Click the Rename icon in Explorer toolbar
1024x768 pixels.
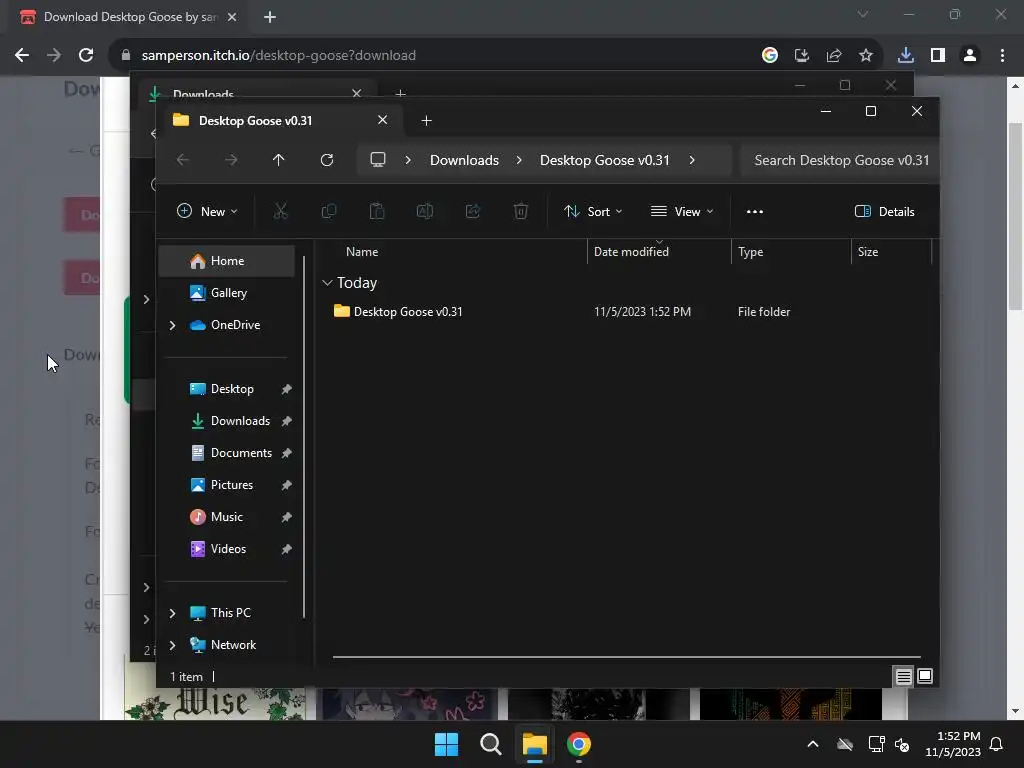tap(424, 212)
